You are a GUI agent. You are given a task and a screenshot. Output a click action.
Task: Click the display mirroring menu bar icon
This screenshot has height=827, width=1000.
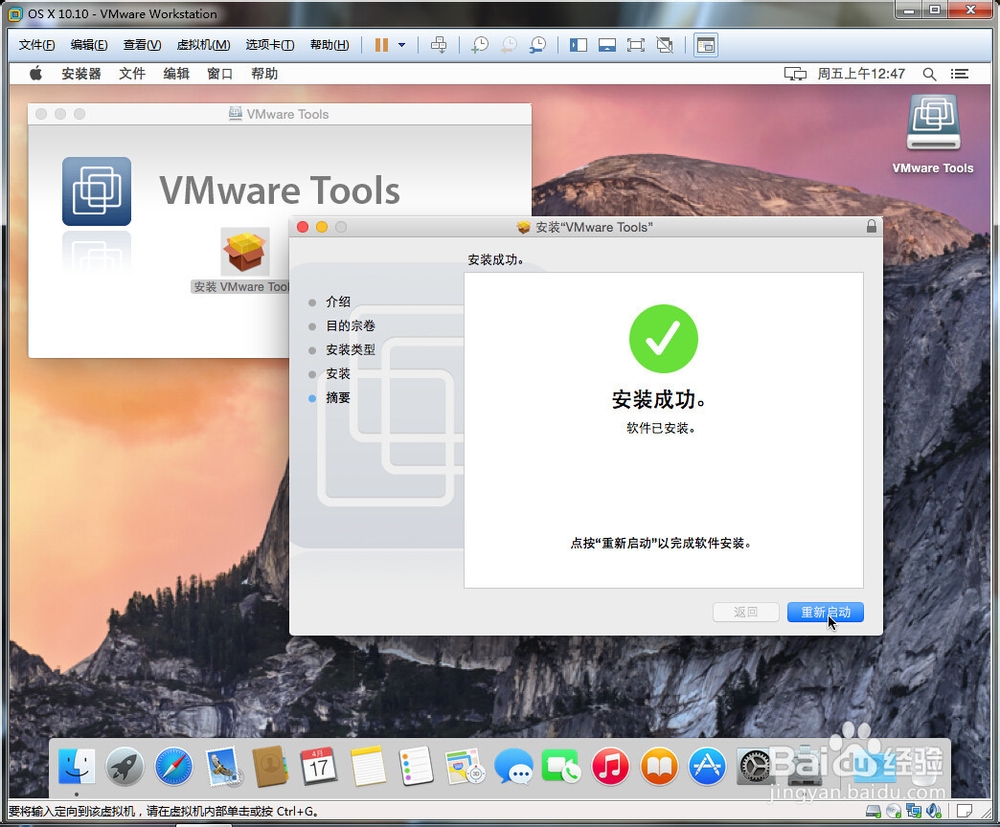click(795, 74)
